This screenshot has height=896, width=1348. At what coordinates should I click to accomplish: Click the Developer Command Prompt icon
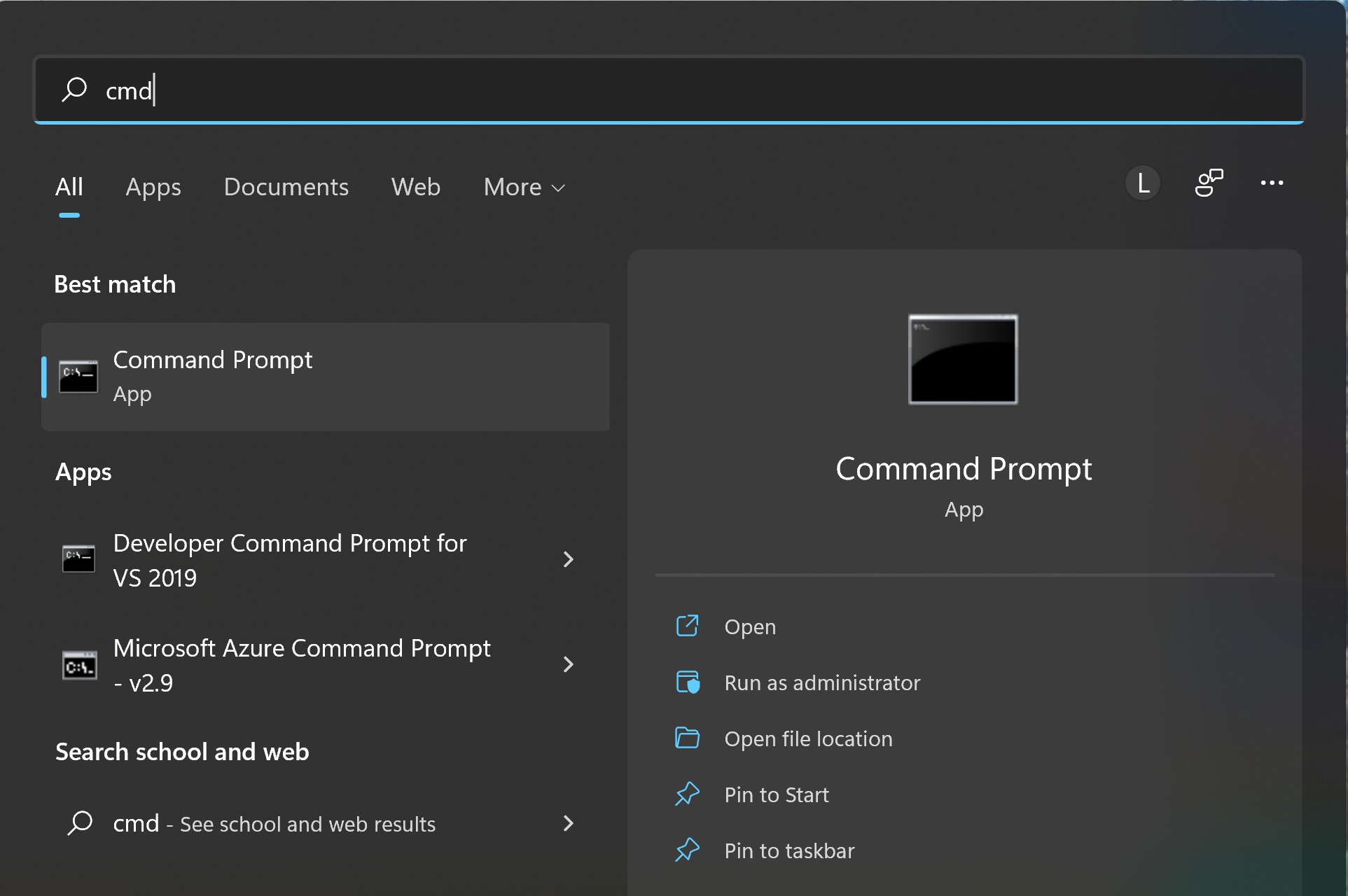pos(78,559)
